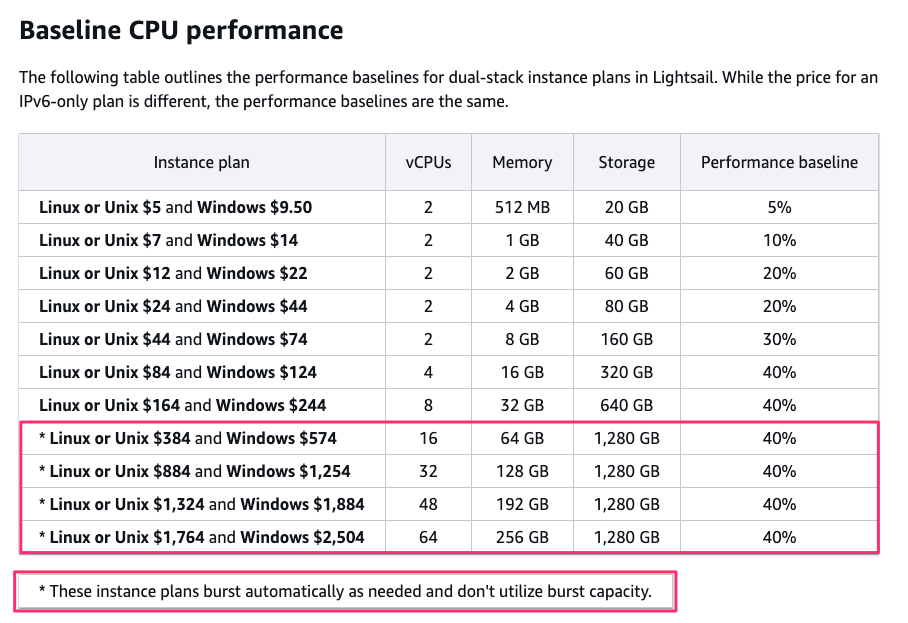This screenshot has height=623, width=908.
Task: Select the Linux or Unix $5 plan row
Action: tap(175, 208)
